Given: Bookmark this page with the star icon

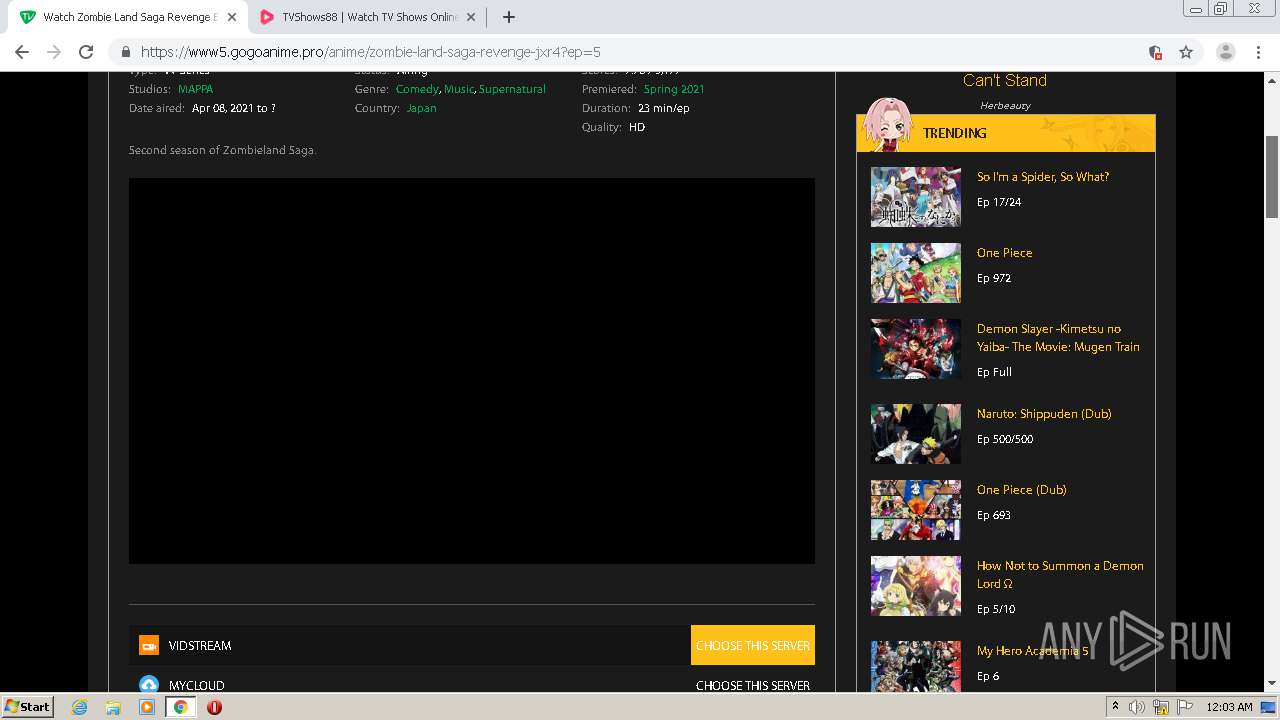Looking at the screenshot, I should click(x=1186, y=52).
